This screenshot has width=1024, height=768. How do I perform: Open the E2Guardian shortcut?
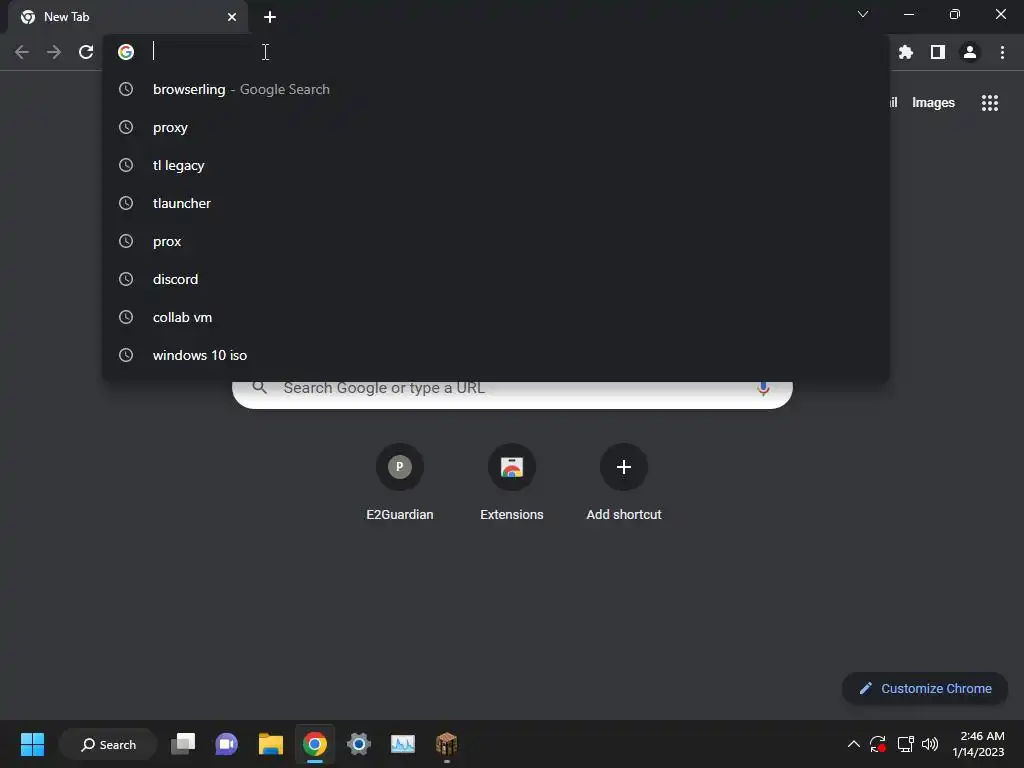(x=400, y=482)
